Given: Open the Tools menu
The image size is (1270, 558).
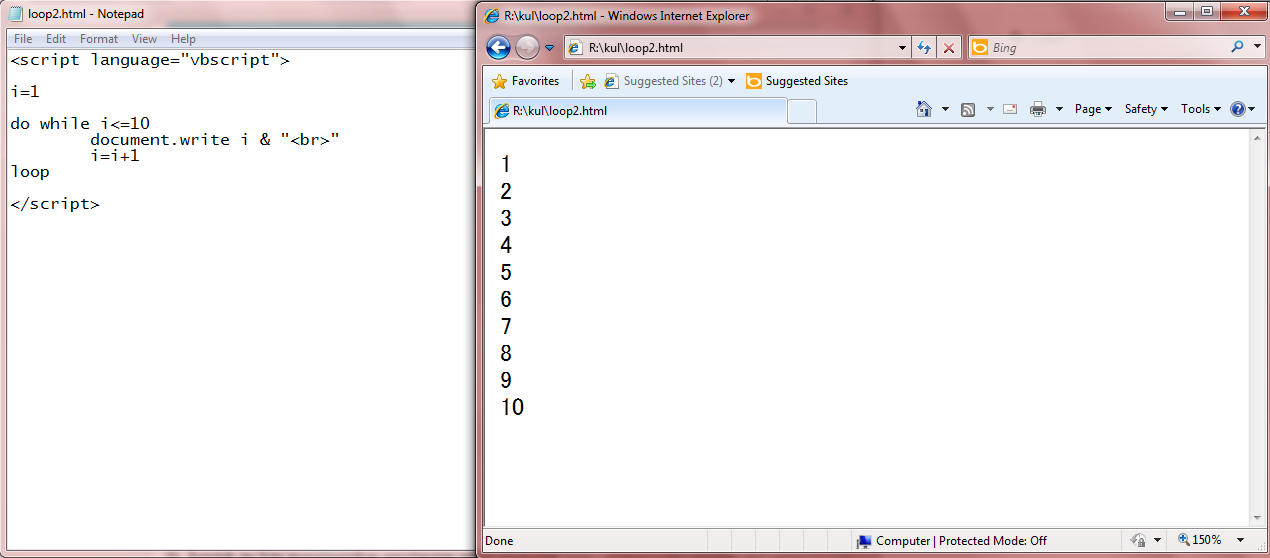Looking at the screenshot, I should click(1200, 109).
